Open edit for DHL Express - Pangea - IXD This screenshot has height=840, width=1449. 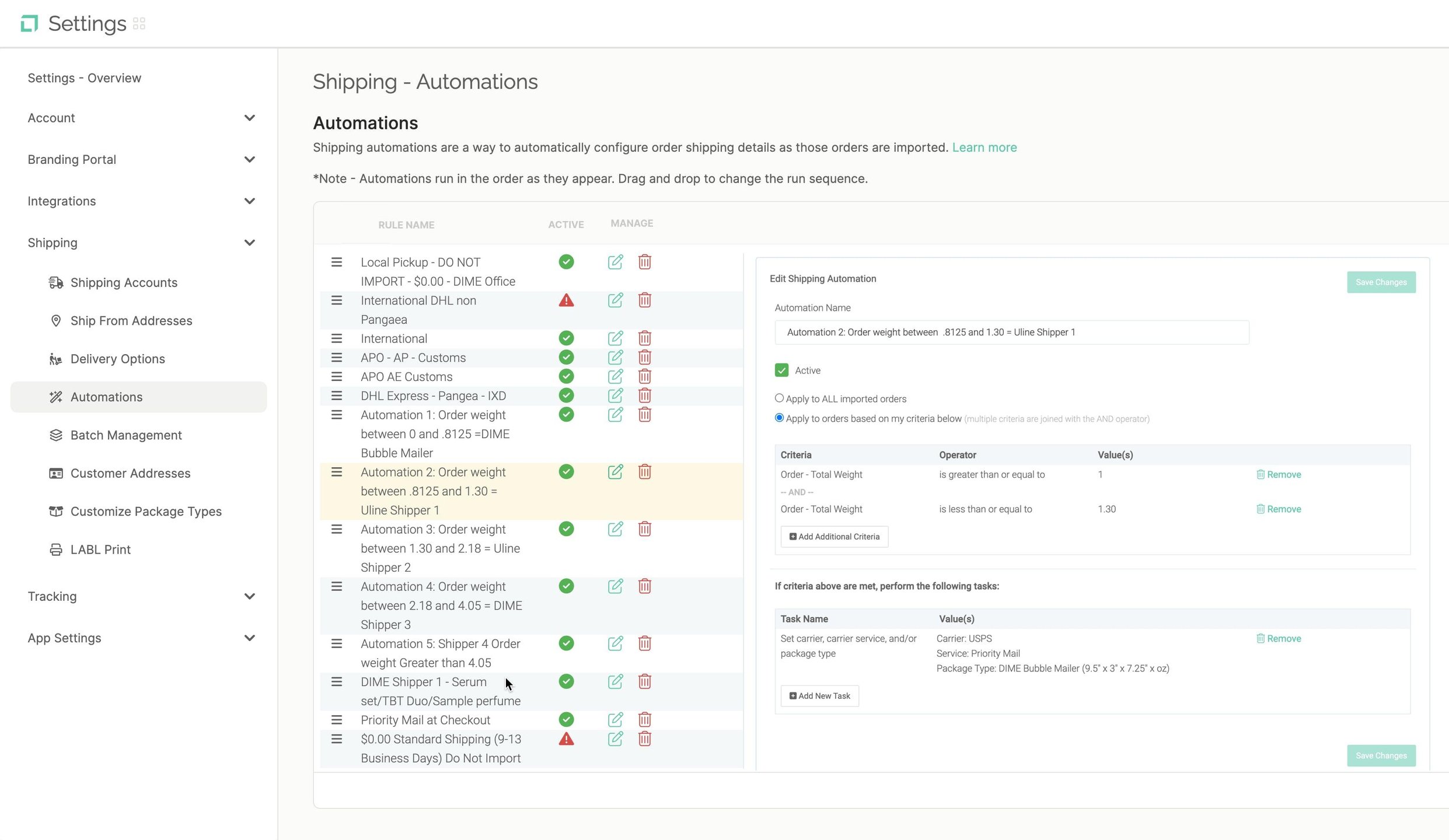coord(615,395)
